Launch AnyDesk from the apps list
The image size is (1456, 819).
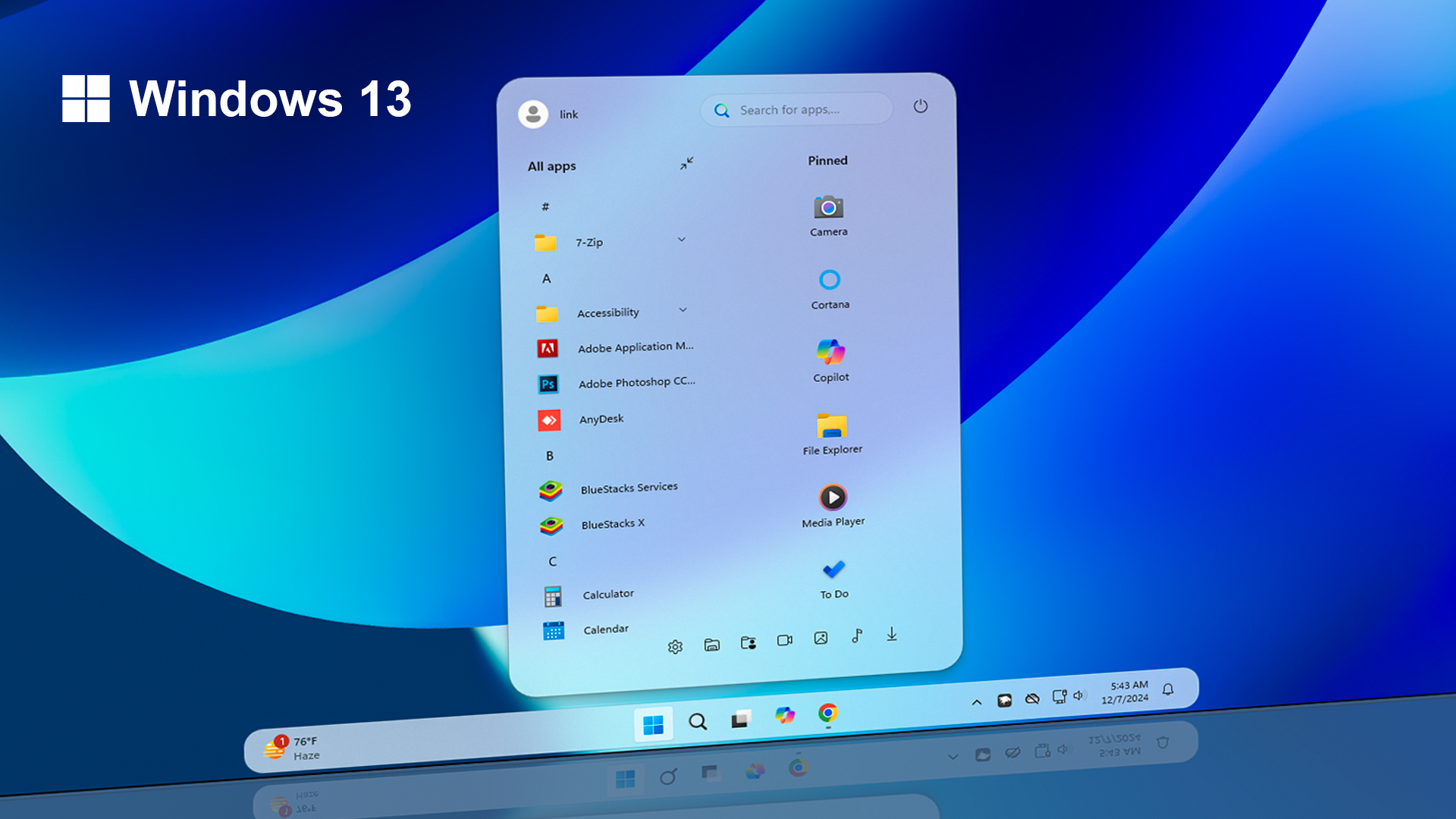click(x=601, y=419)
